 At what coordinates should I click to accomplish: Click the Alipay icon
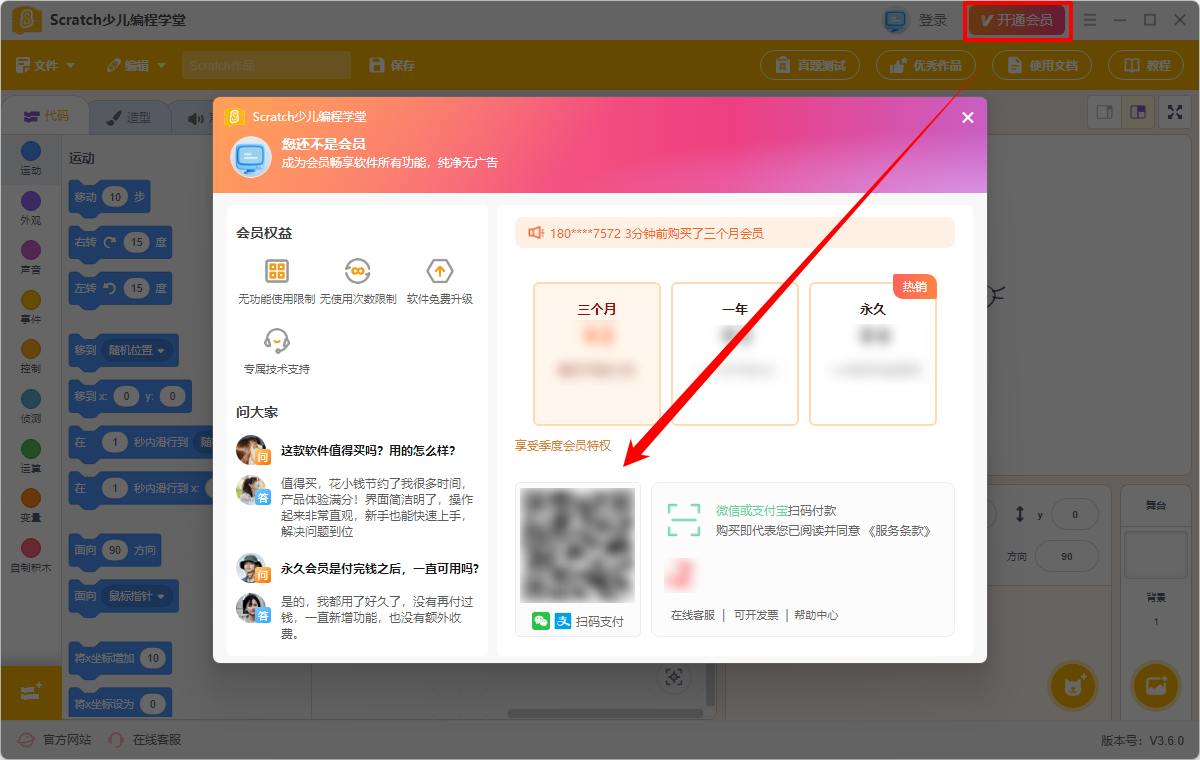(563, 621)
